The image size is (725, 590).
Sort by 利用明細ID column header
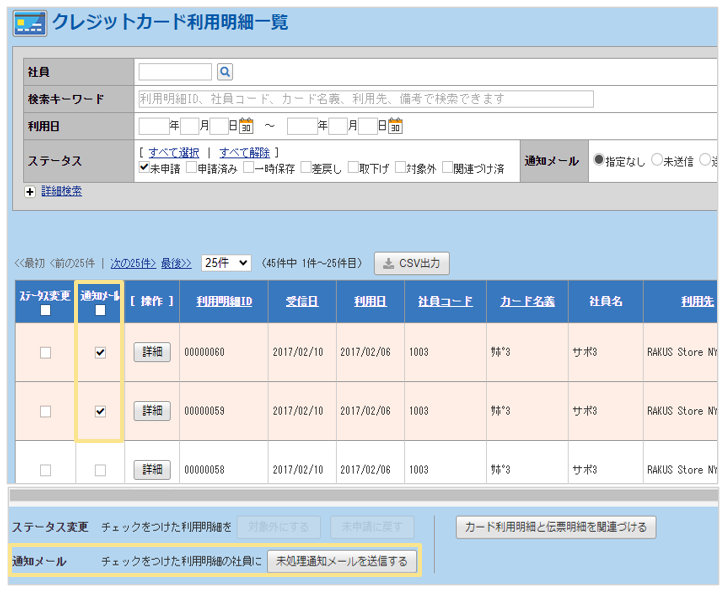tap(224, 300)
